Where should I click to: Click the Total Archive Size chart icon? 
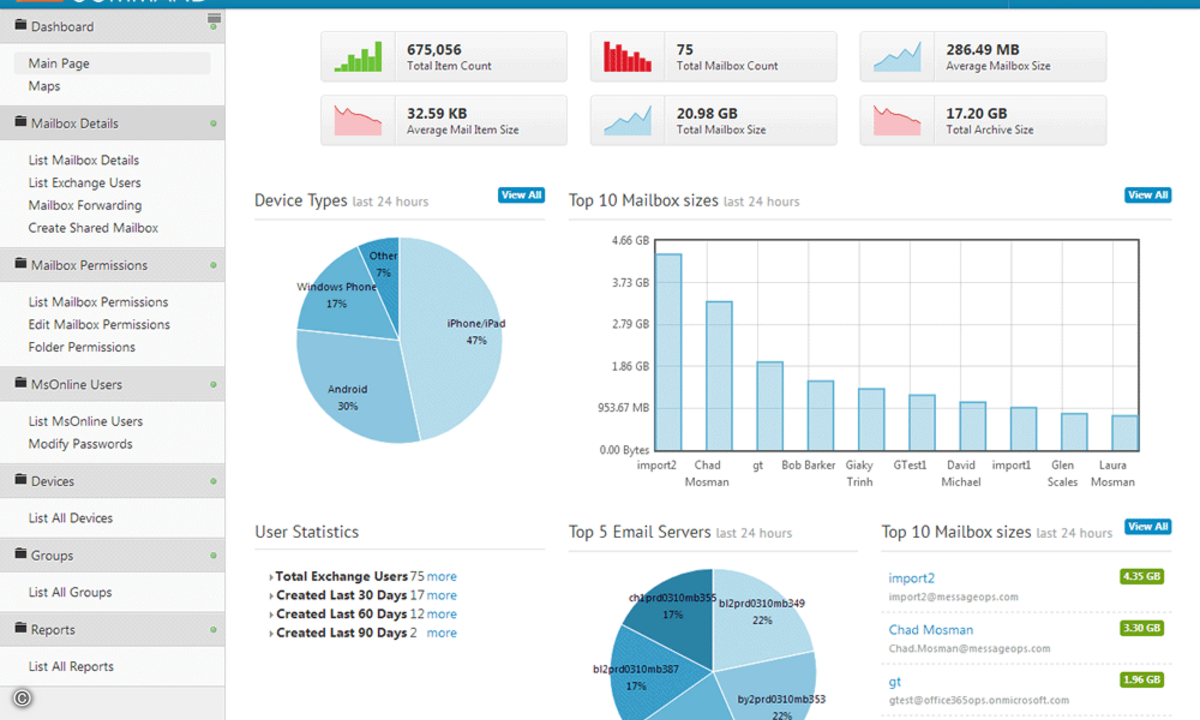(x=898, y=120)
